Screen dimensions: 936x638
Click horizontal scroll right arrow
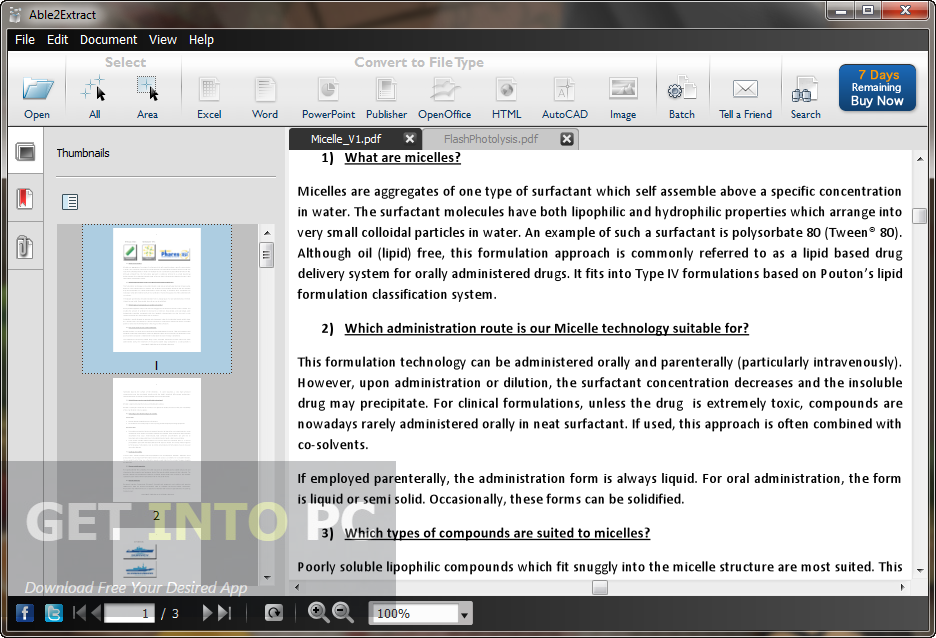pos(903,587)
